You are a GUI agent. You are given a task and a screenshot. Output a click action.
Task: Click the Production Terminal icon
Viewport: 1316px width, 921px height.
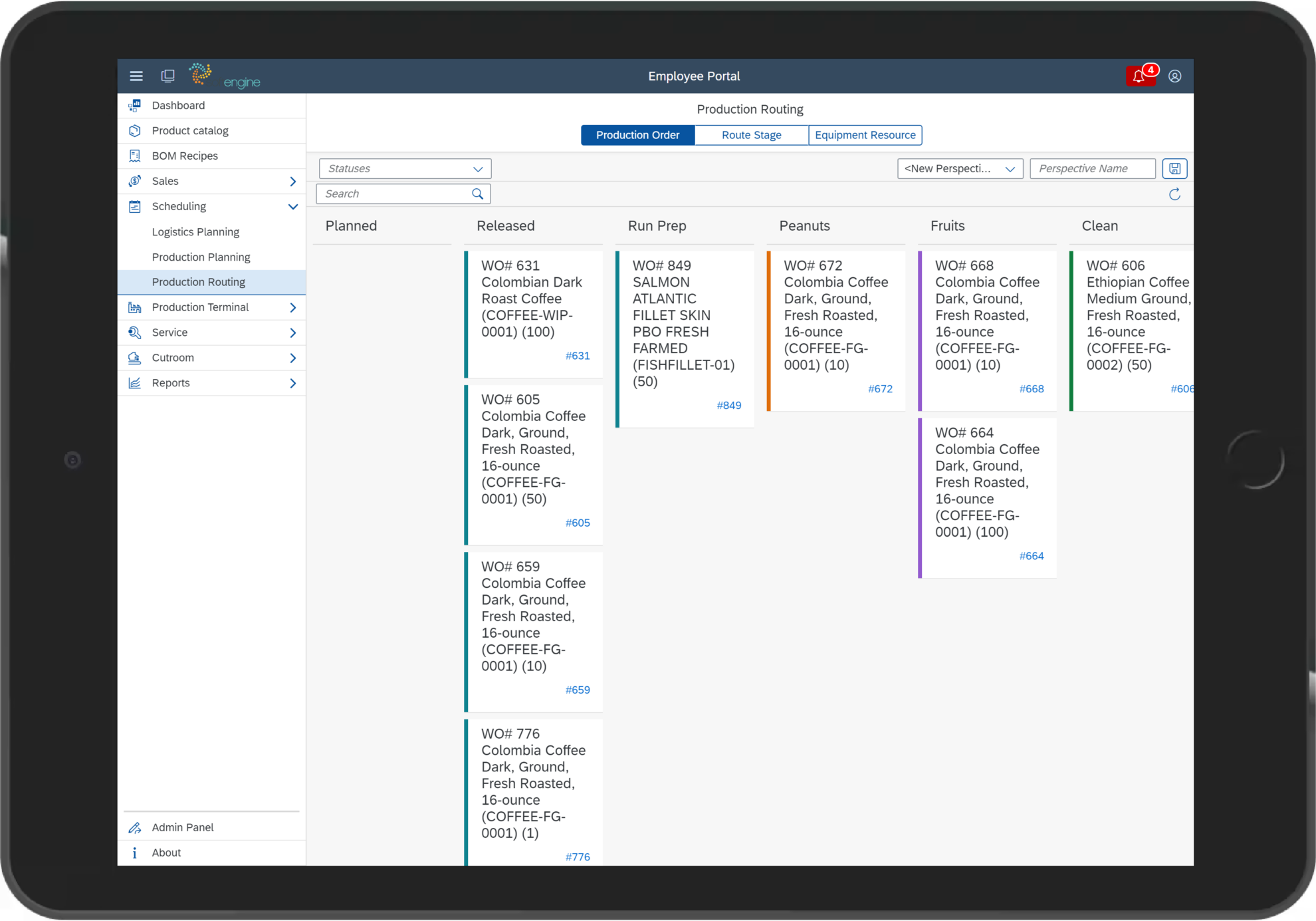(135, 307)
